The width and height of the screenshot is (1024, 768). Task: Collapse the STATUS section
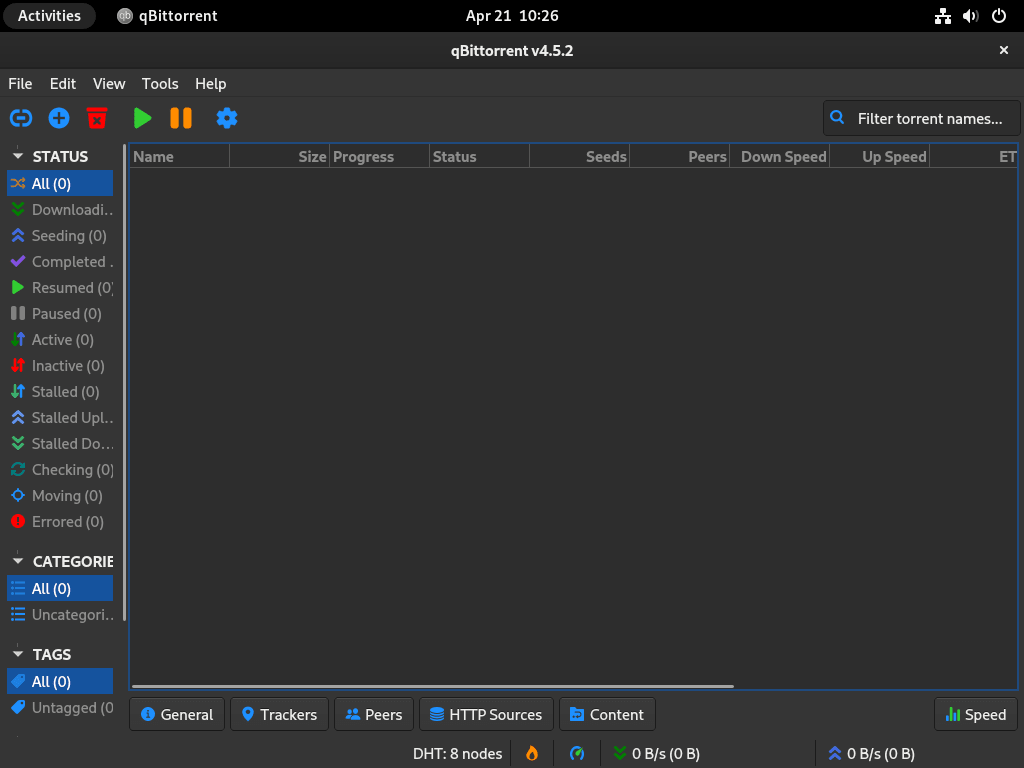[x=16, y=156]
